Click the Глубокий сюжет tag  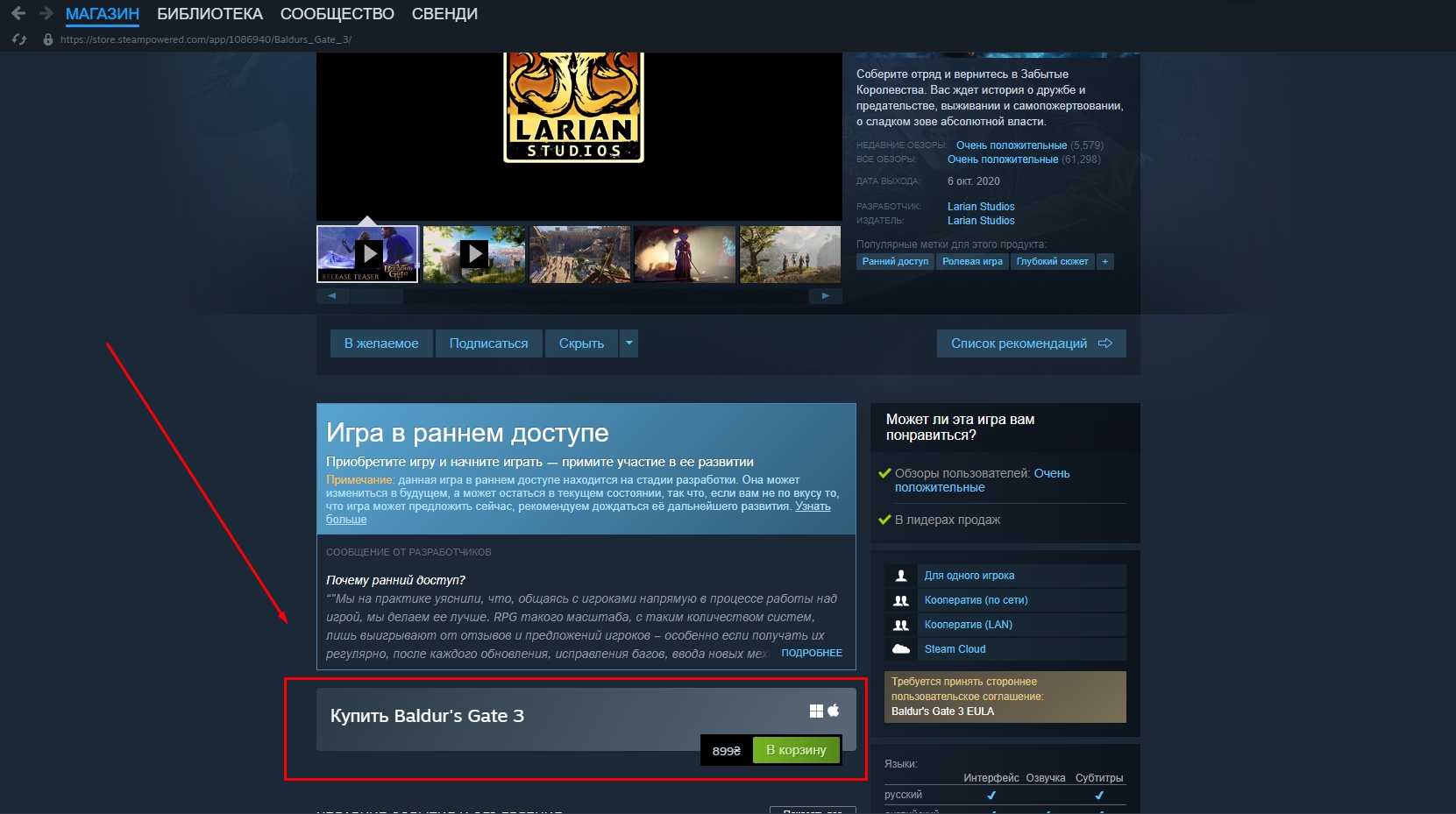(x=1052, y=261)
